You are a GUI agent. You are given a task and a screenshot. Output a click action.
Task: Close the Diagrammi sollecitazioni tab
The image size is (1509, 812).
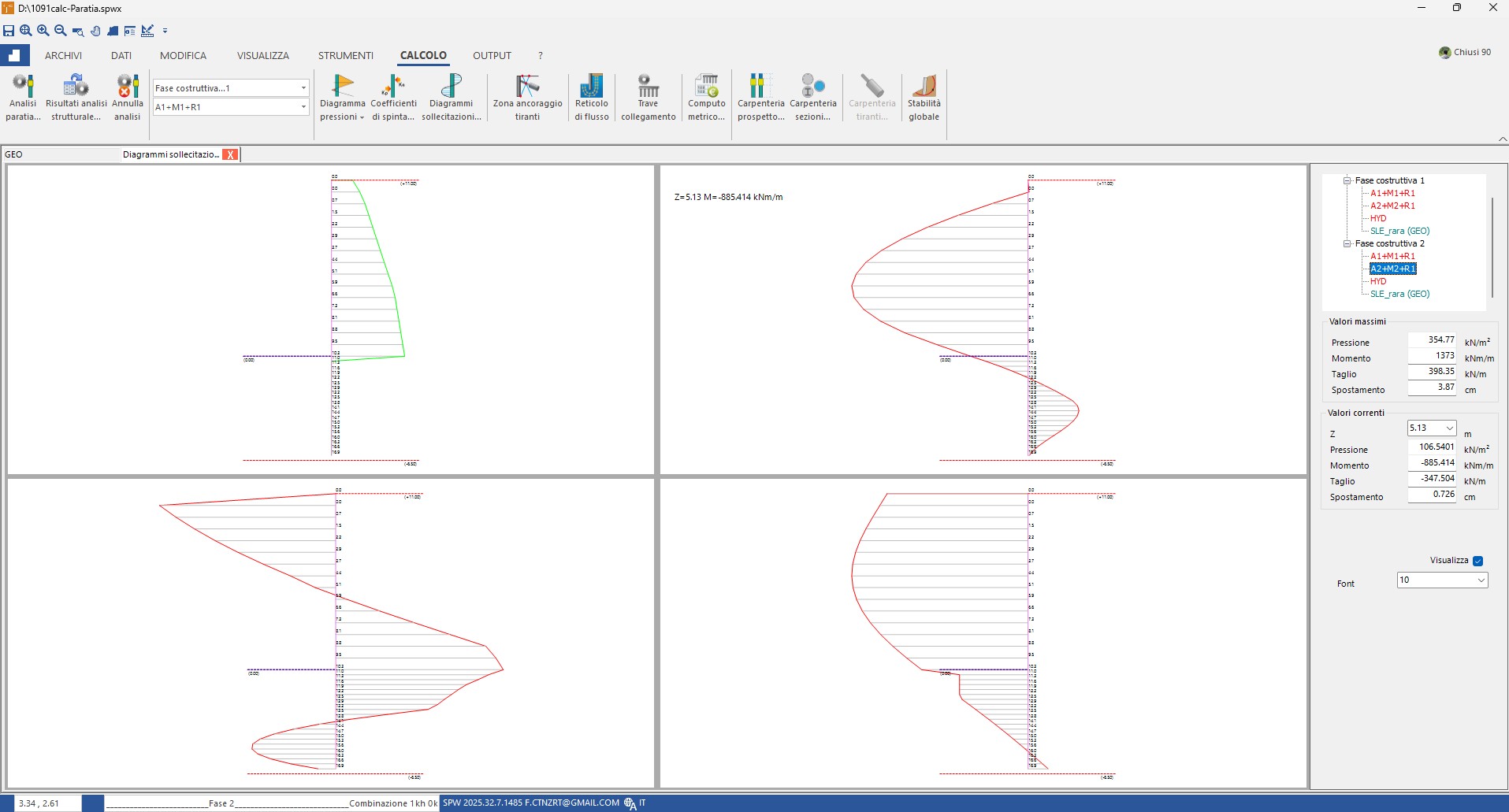click(230, 154)
